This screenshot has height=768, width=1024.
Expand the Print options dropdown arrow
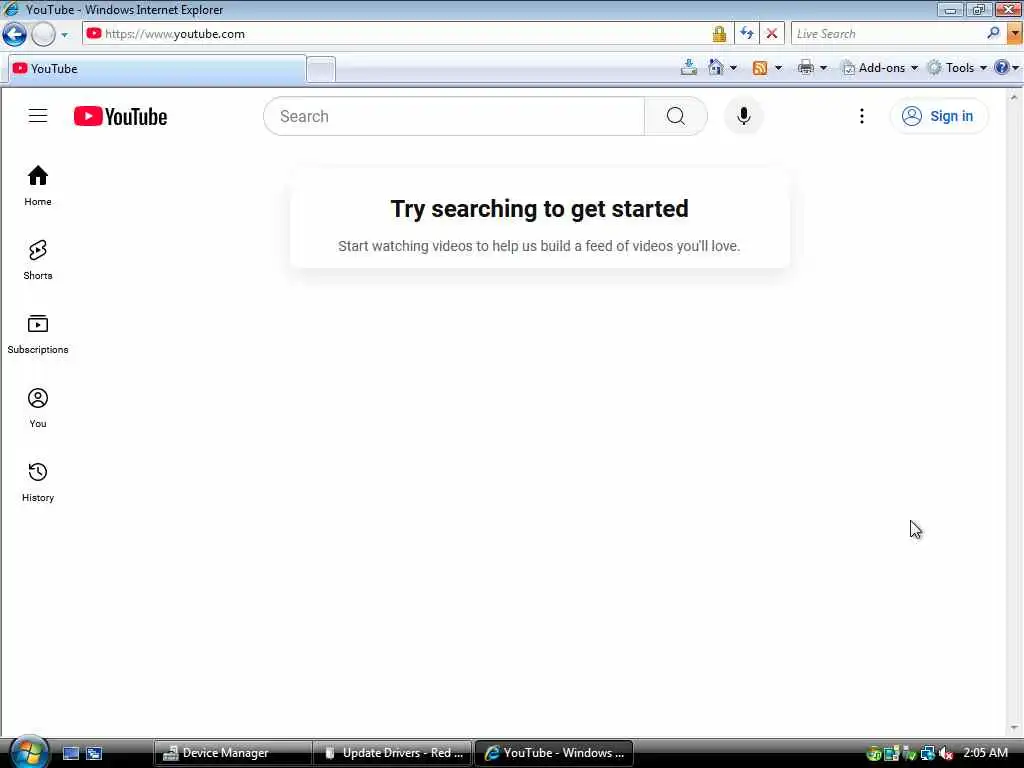[823, 68]
